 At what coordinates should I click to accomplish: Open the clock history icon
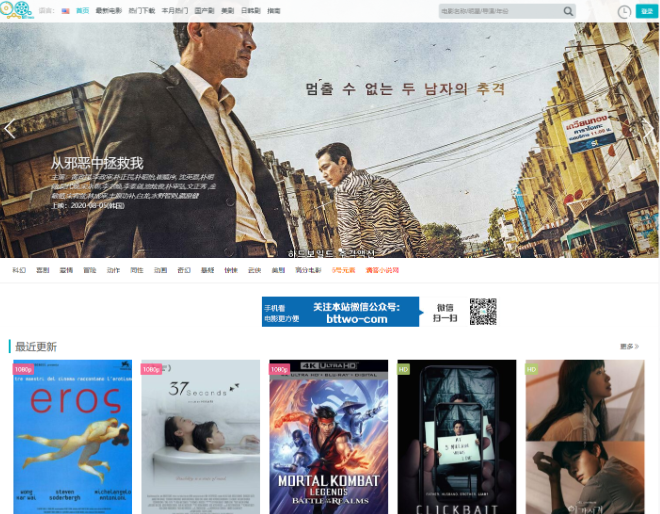pos(624,11)
